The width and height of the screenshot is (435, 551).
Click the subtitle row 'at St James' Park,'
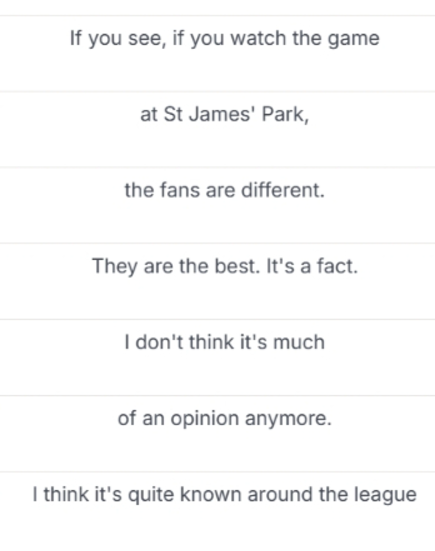[x=218, y=129]
